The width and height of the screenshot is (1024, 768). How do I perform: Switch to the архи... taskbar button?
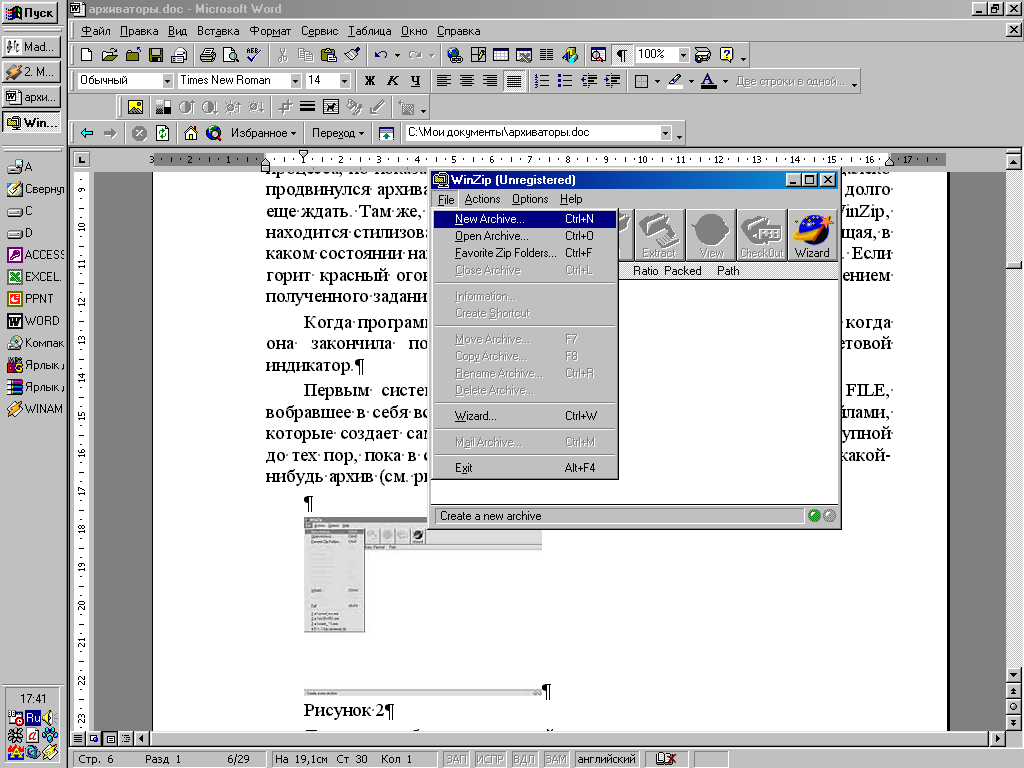[x=31, y=97]
